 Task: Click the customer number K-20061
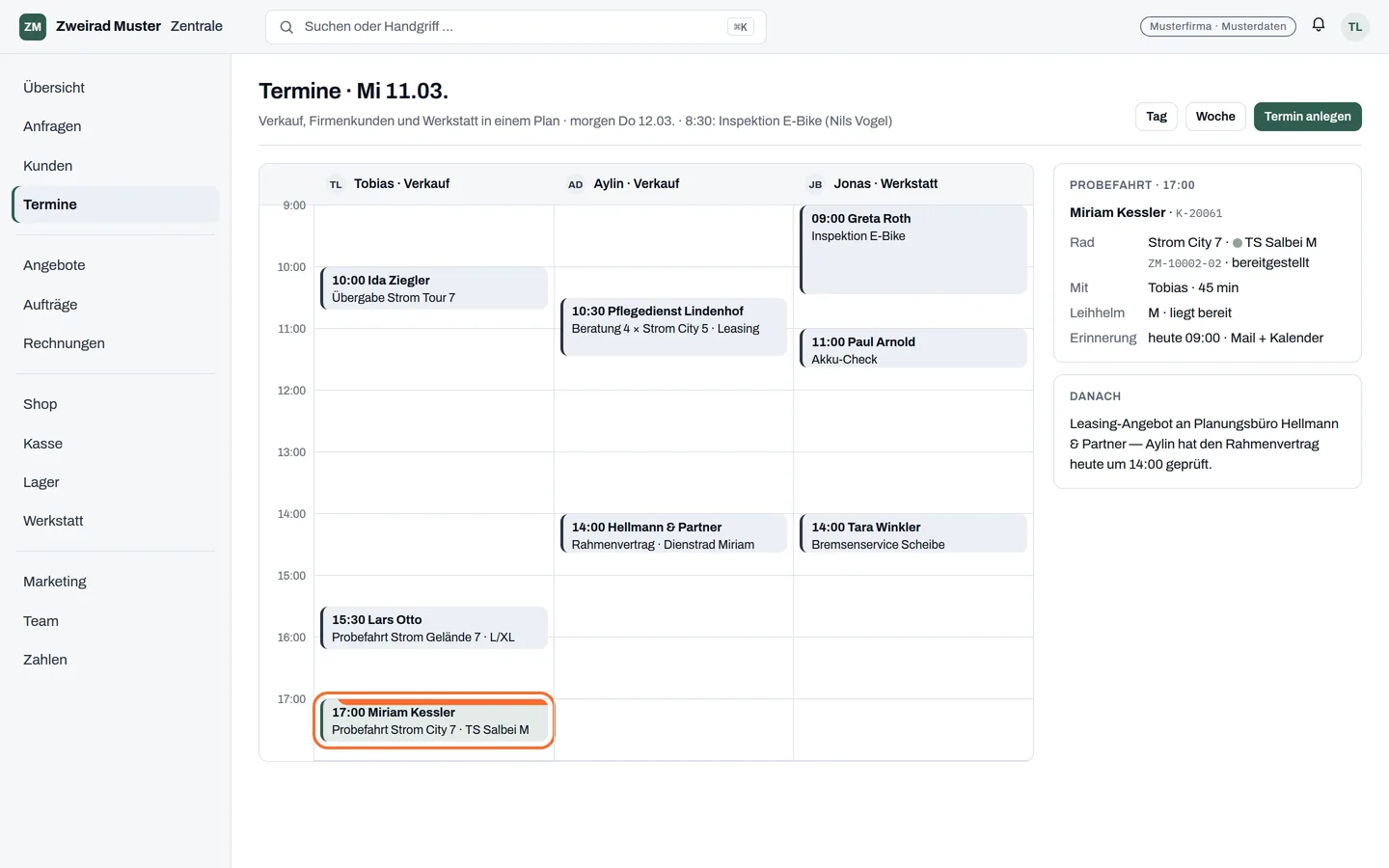(x=1199, y=213)
